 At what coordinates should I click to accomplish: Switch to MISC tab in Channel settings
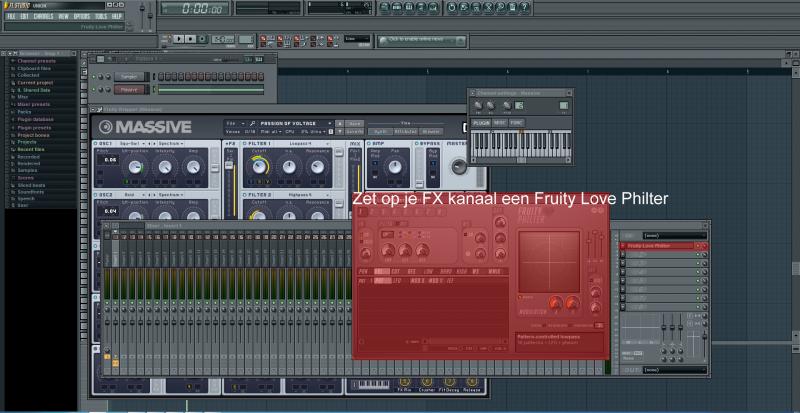[501, 123]
